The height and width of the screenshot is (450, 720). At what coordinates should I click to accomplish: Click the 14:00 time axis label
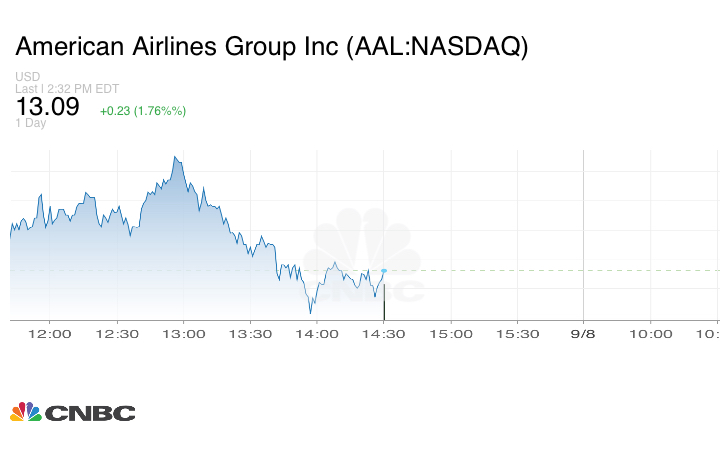point(318,334)
